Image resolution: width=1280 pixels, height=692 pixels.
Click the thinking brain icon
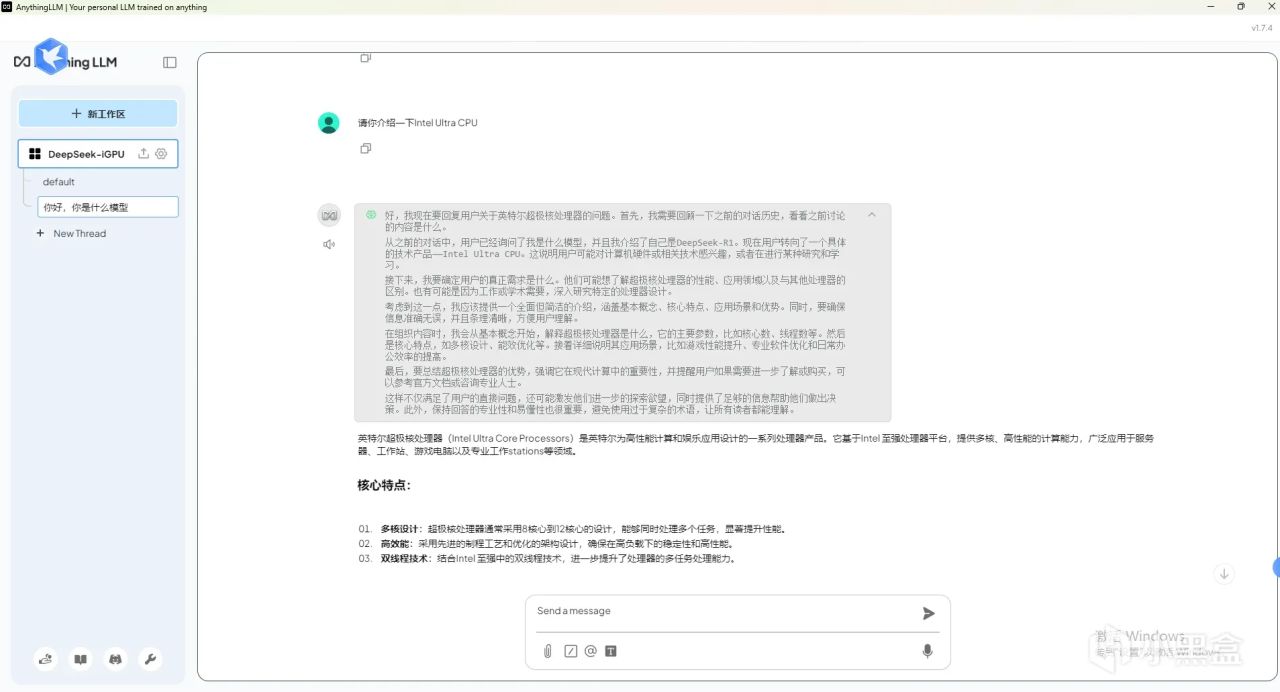click(x=371, y=214)
